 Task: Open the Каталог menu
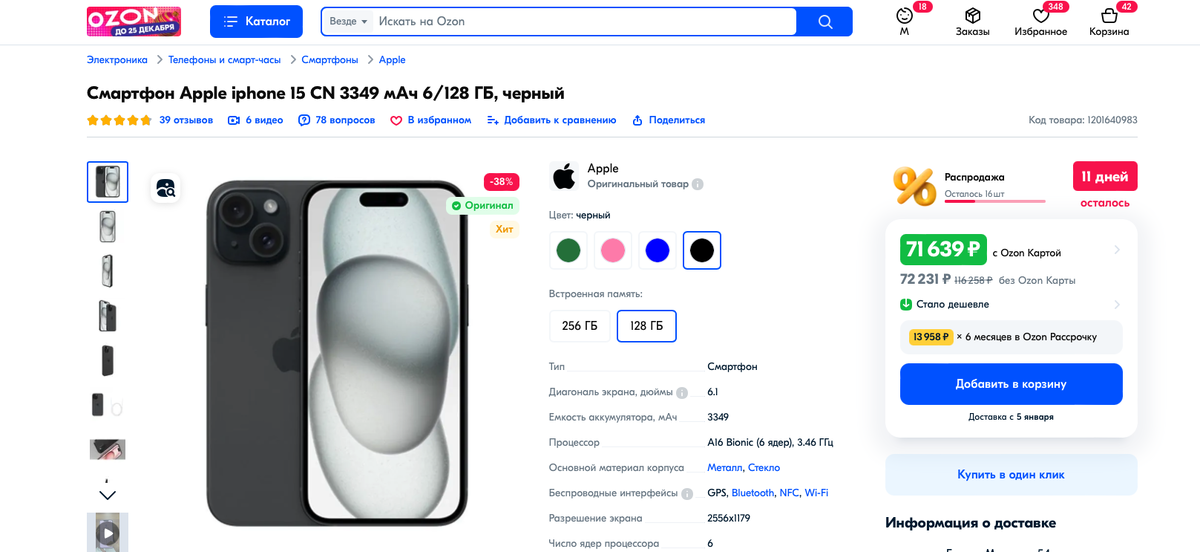point(256,21)
